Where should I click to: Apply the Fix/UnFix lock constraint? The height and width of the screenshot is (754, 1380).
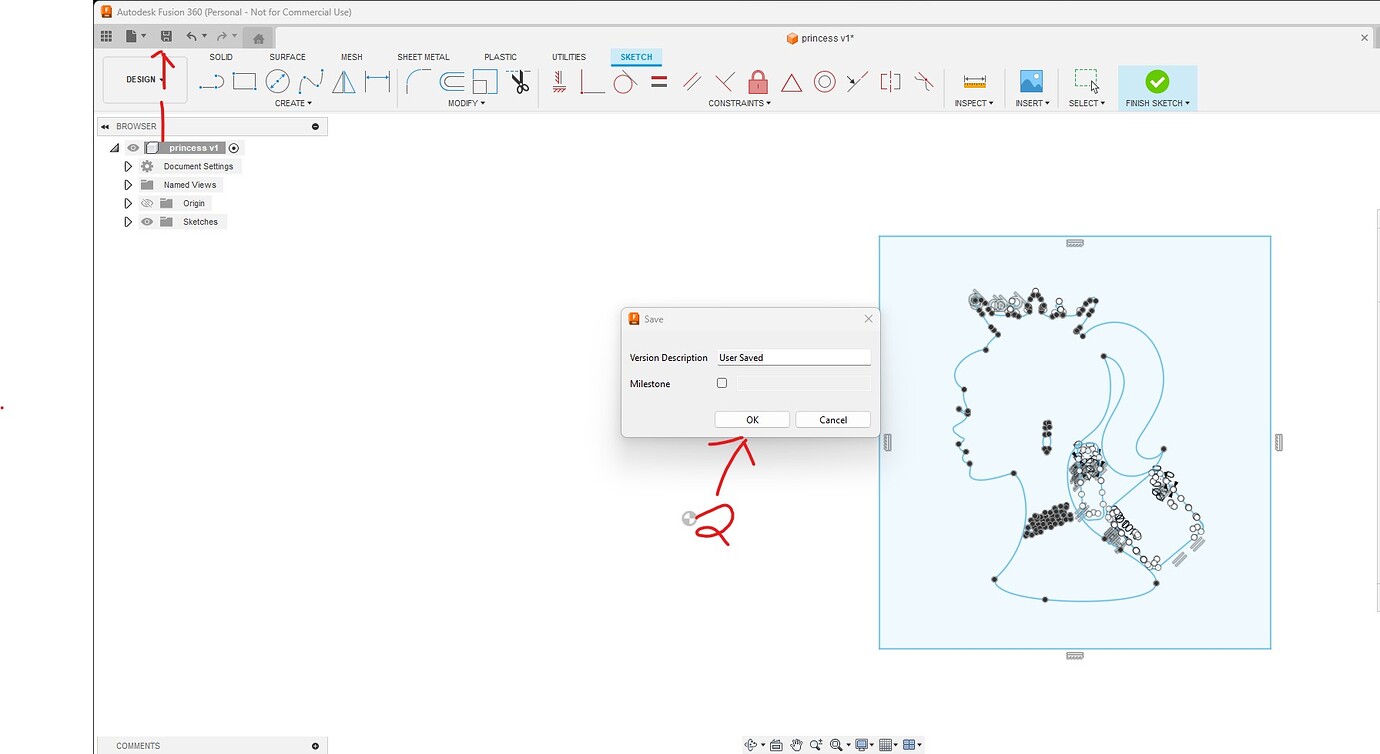point(759,82)
